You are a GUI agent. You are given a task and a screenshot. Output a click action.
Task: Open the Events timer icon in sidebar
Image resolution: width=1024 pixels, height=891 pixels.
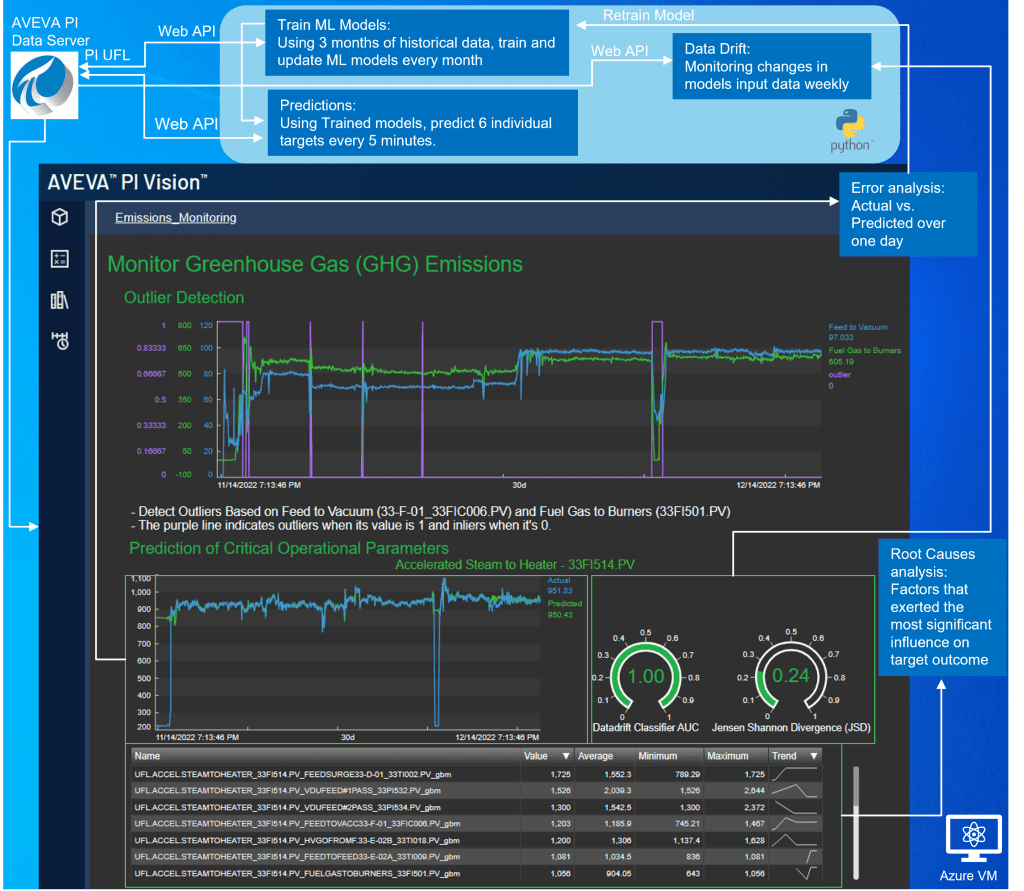pos(60,341)
